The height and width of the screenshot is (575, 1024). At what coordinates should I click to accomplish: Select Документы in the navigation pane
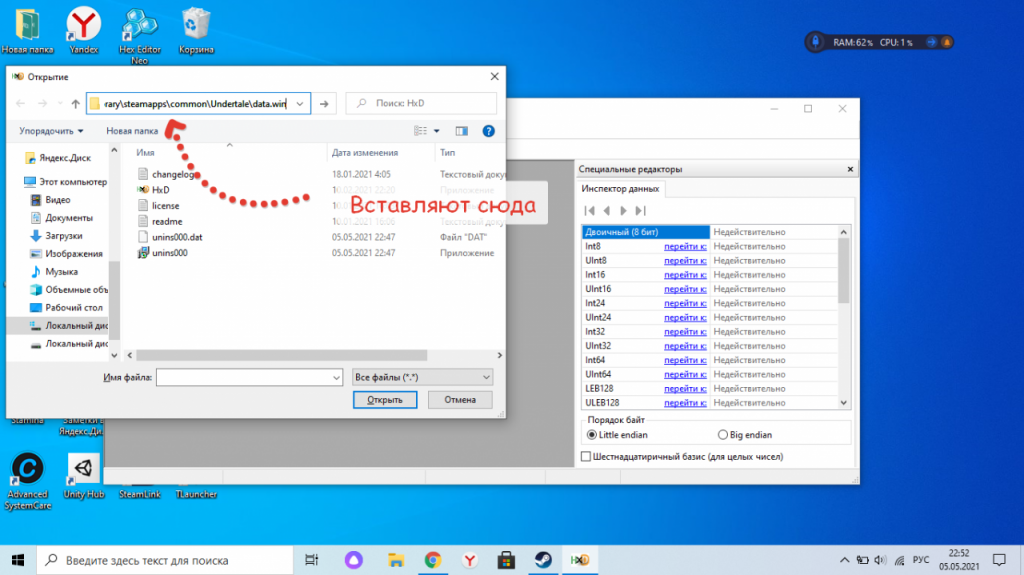[68, 217]
